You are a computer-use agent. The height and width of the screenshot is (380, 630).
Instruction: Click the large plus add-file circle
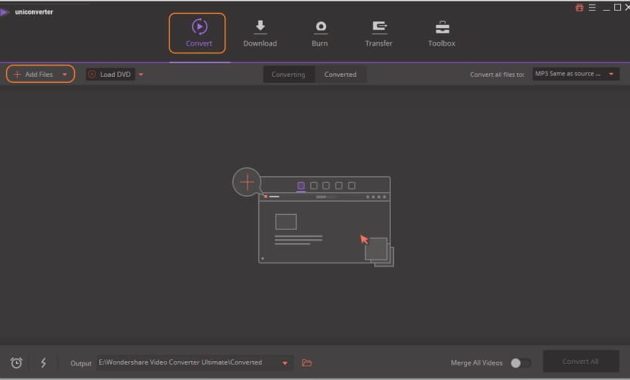[x=247, y=182]
